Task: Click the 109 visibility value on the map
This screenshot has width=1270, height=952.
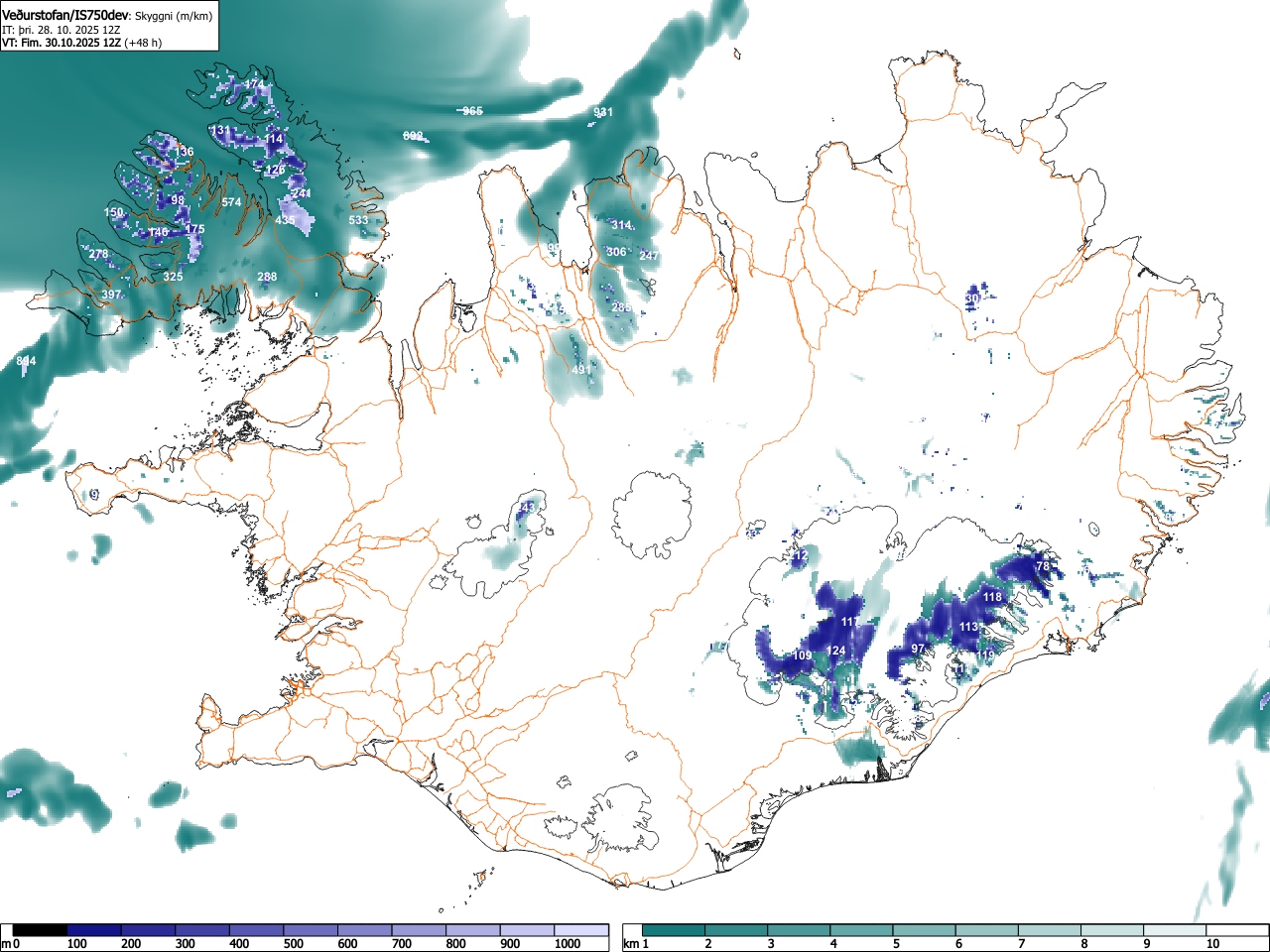Action: (803, 655)
